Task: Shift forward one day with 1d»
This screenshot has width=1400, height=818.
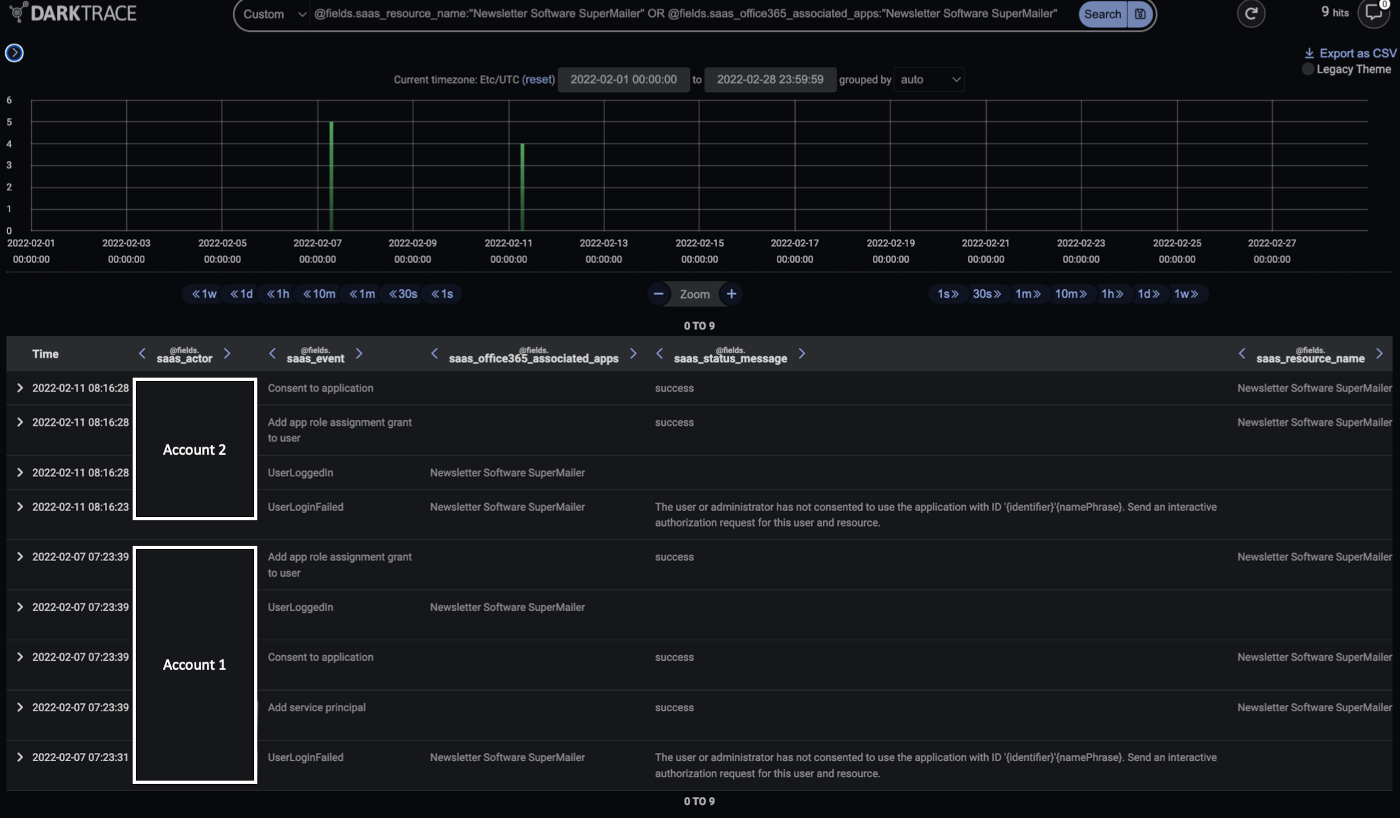Action: 1149,294
